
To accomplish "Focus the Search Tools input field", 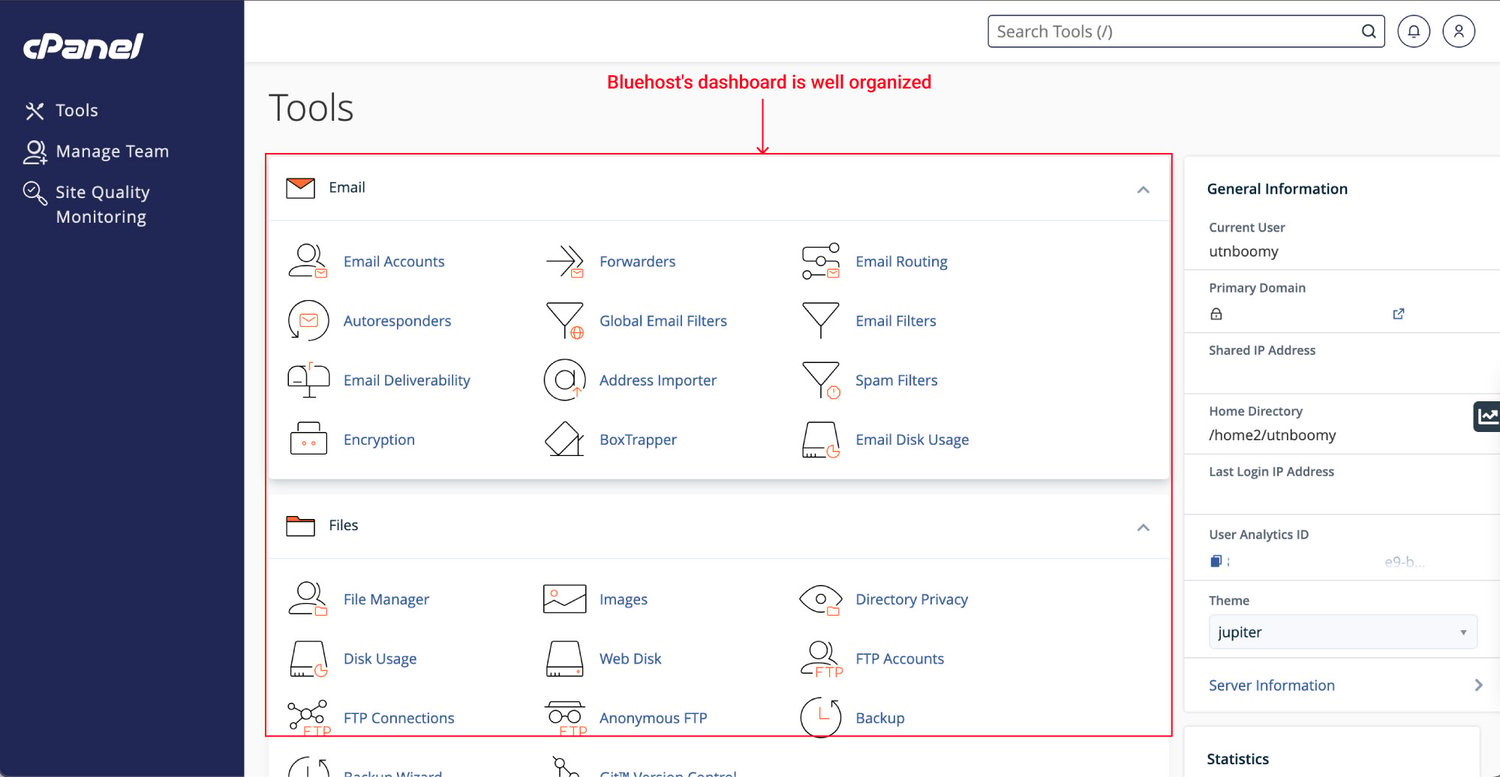I will 1186,31.
